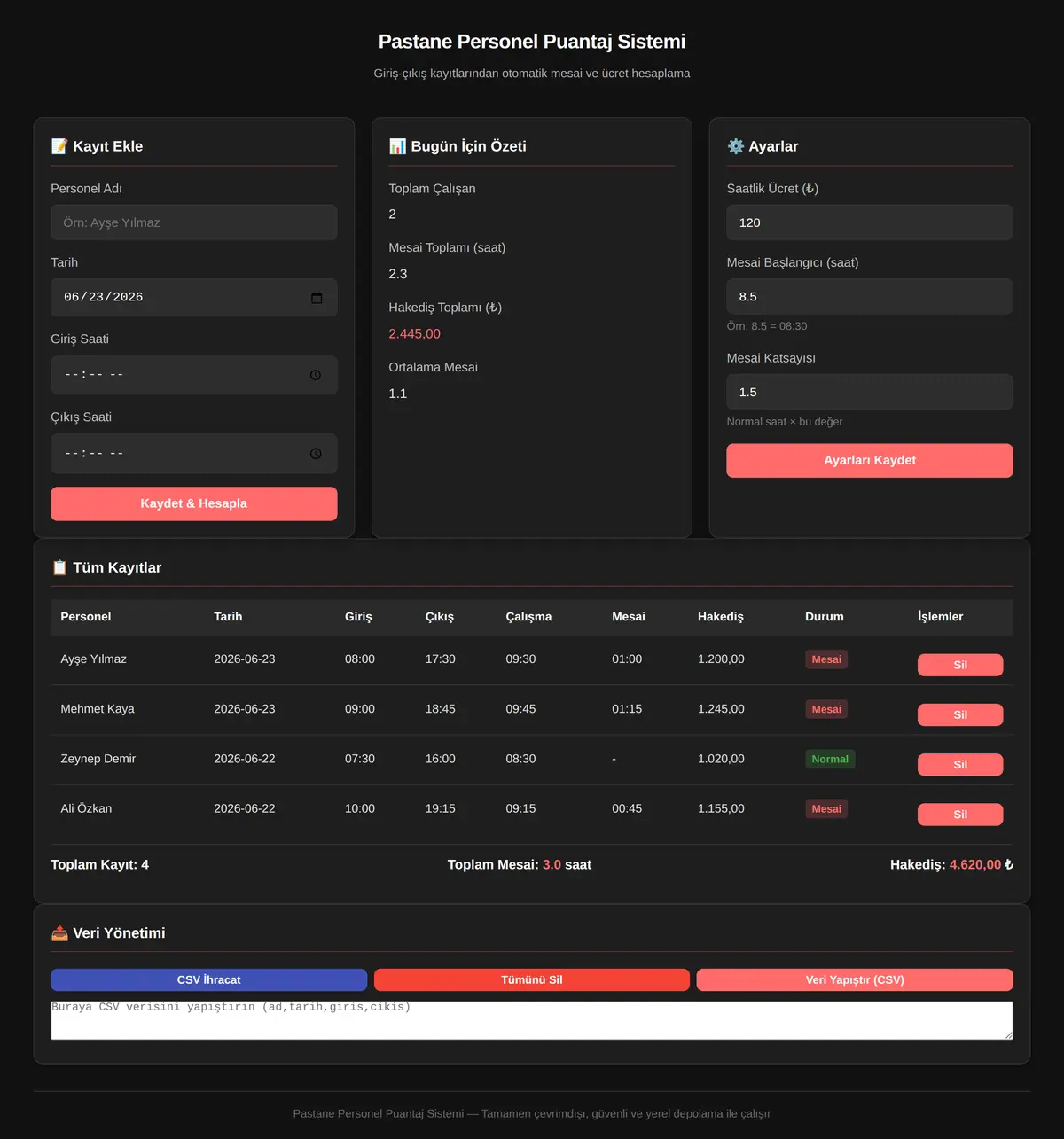Click the 1.245,00 hakediş value

[x=721, y=709]
